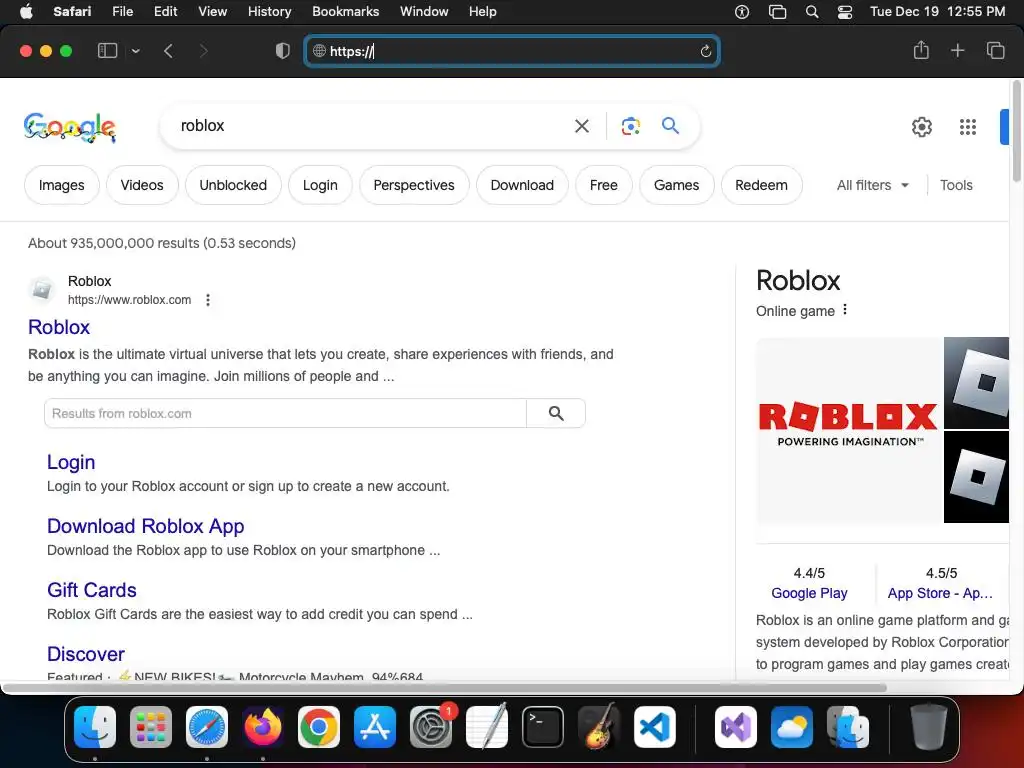
Task: Search by image with Google Lens
Action: pos(630,126)
